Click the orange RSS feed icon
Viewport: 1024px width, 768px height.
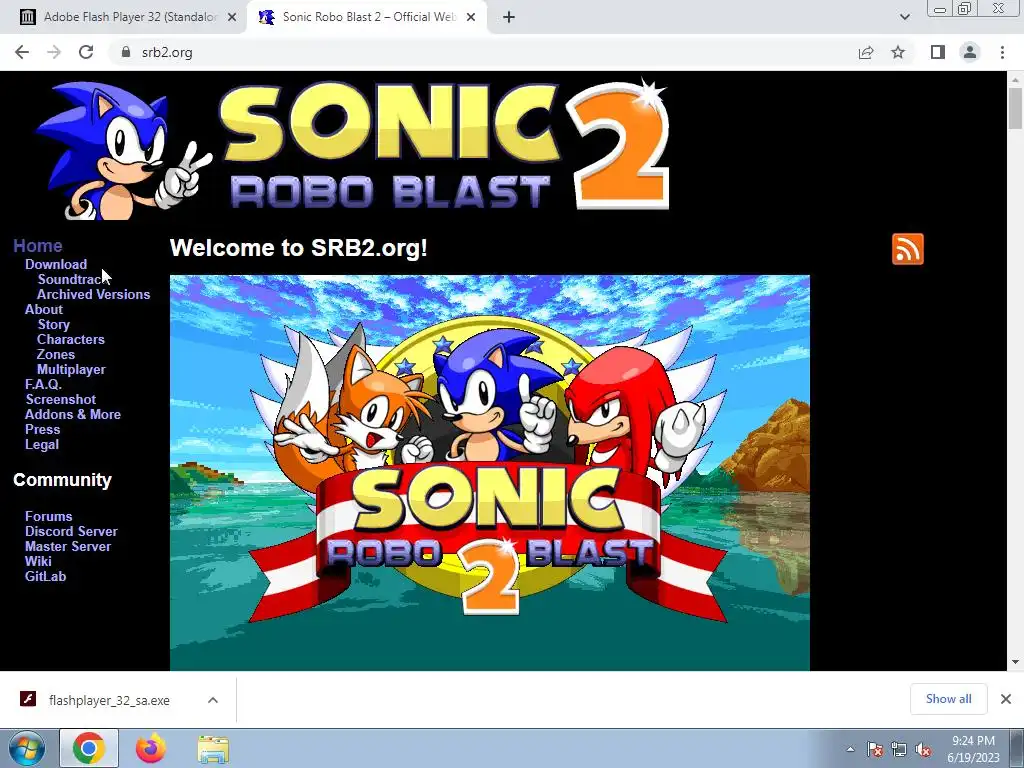click(908, 249)
